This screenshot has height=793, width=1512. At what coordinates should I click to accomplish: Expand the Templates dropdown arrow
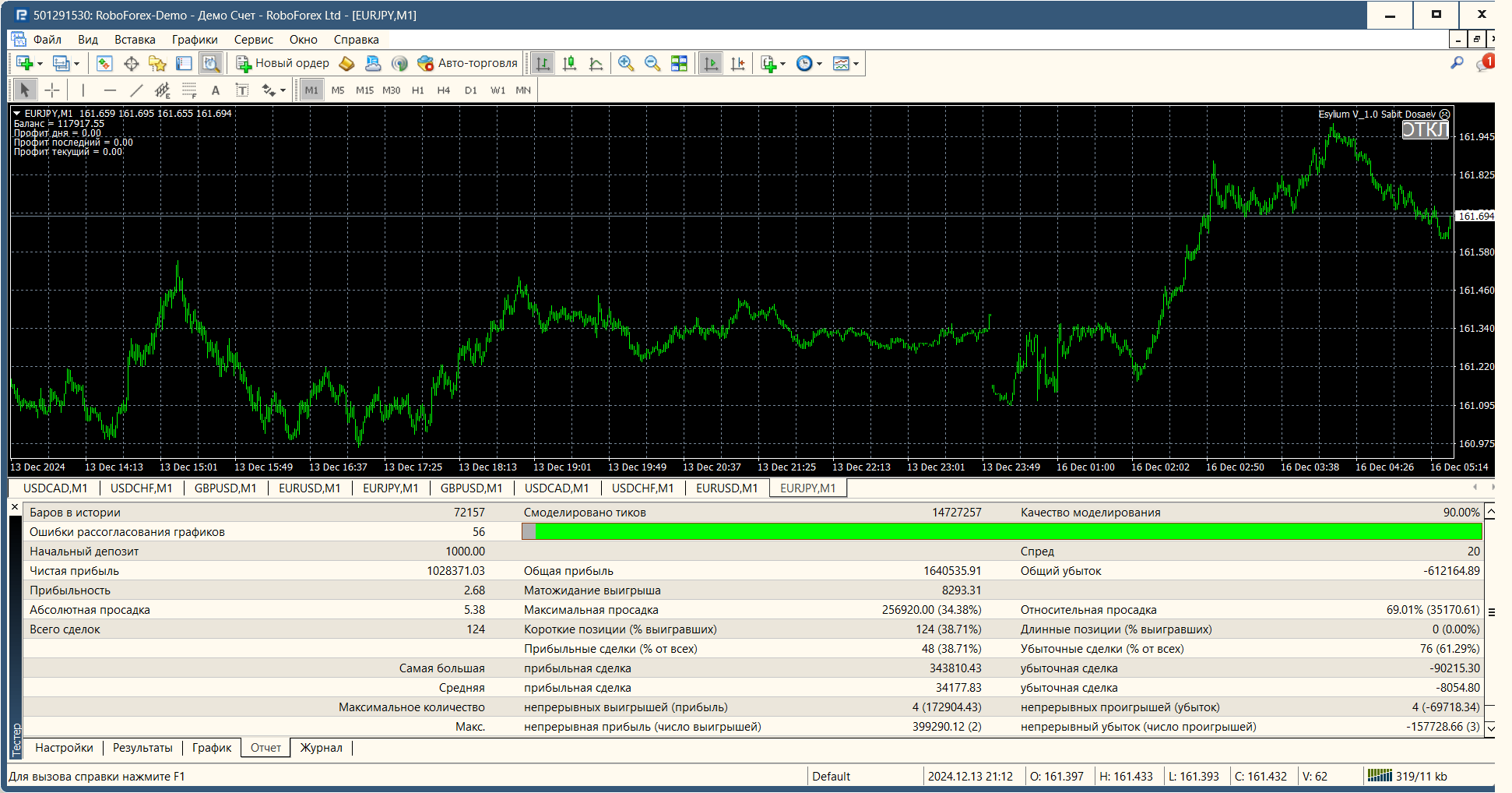click(856, 65)
